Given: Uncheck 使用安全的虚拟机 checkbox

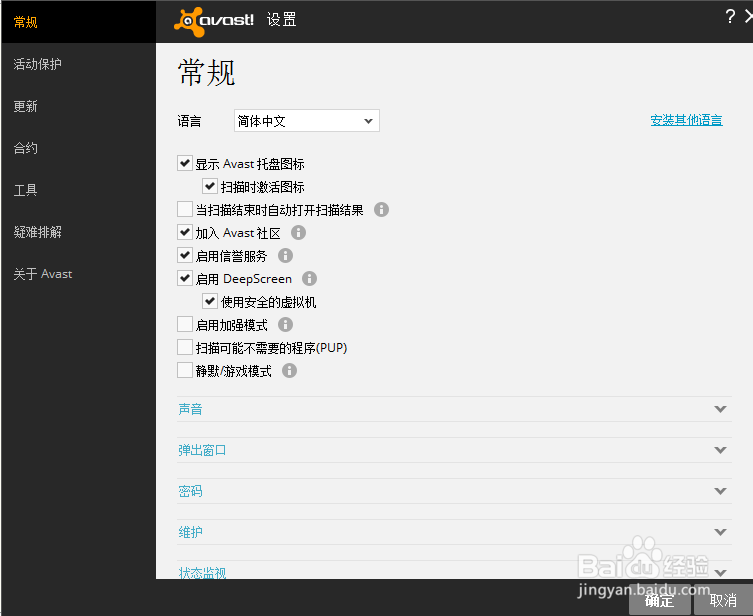Looking at the screenshot, I should [210, 302].
